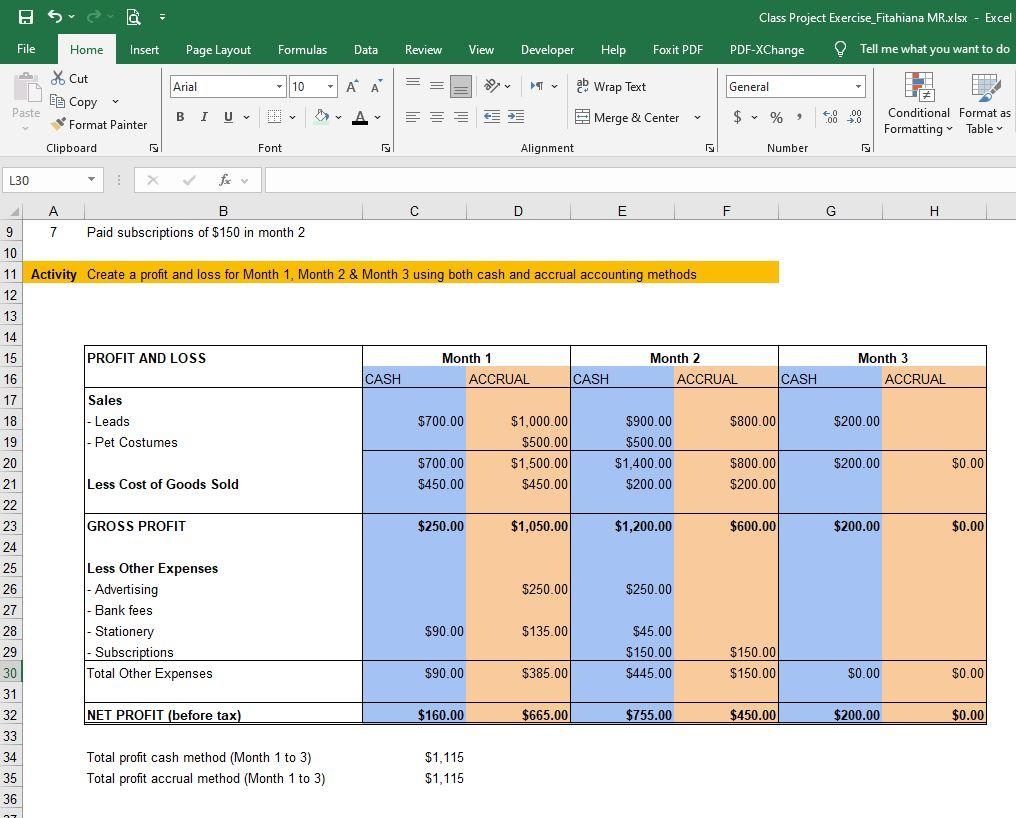Screen dimensions: 1016x818
Task: Open the Data tab
Action: [365, 50]
